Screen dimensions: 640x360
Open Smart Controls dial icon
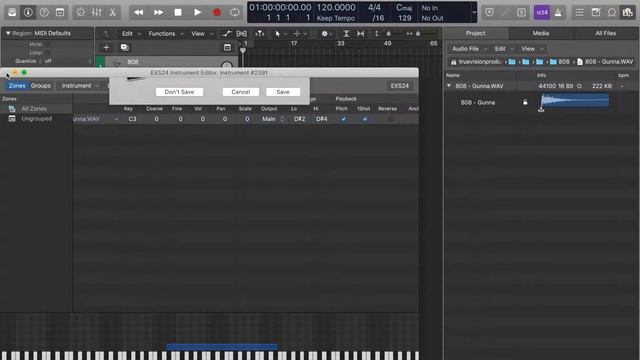pyautogui.click(x=80, y=12)
